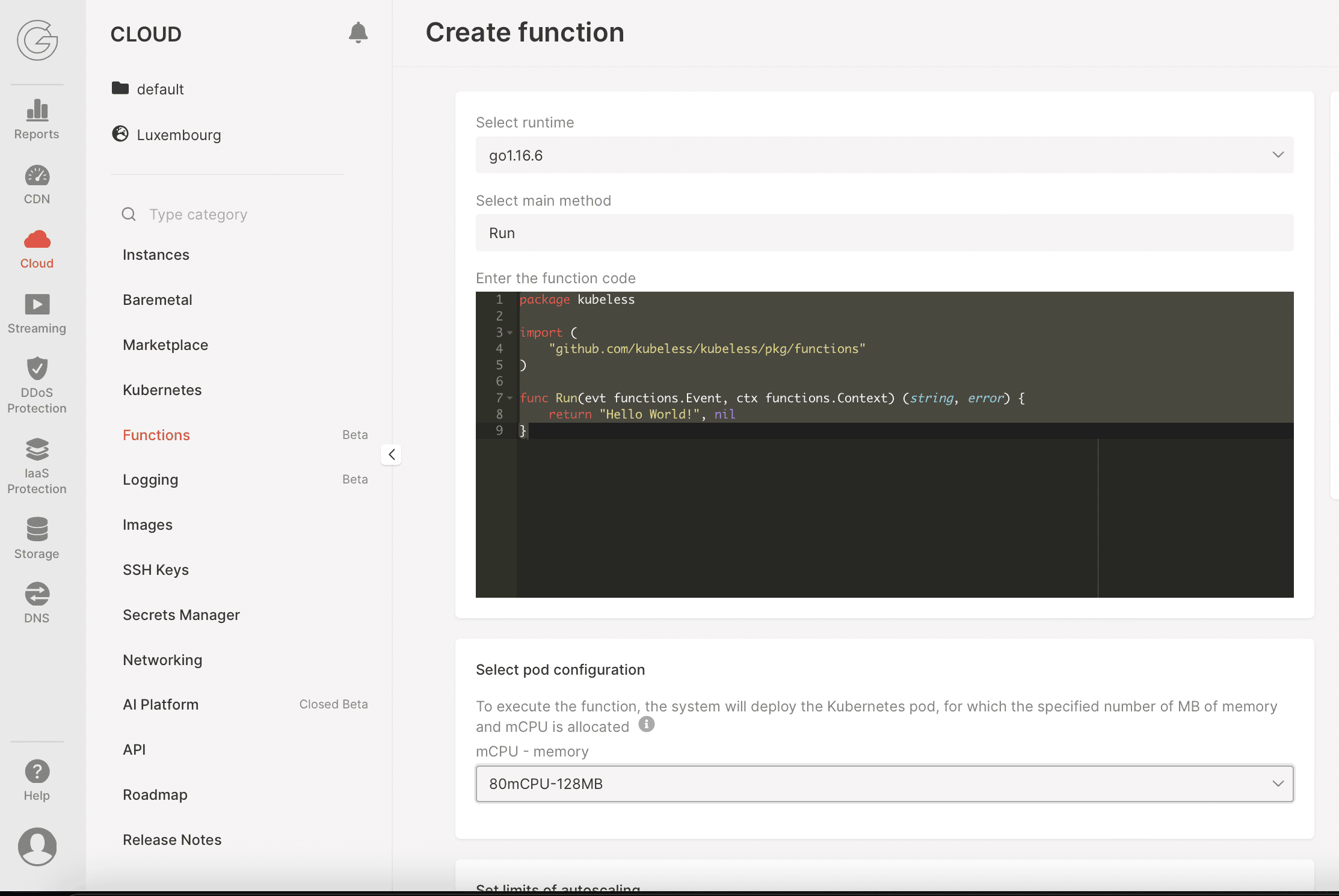Screen dimensions: 1339x896
Task: Click the "Hello World!" string in code
Action: [650, 414]
